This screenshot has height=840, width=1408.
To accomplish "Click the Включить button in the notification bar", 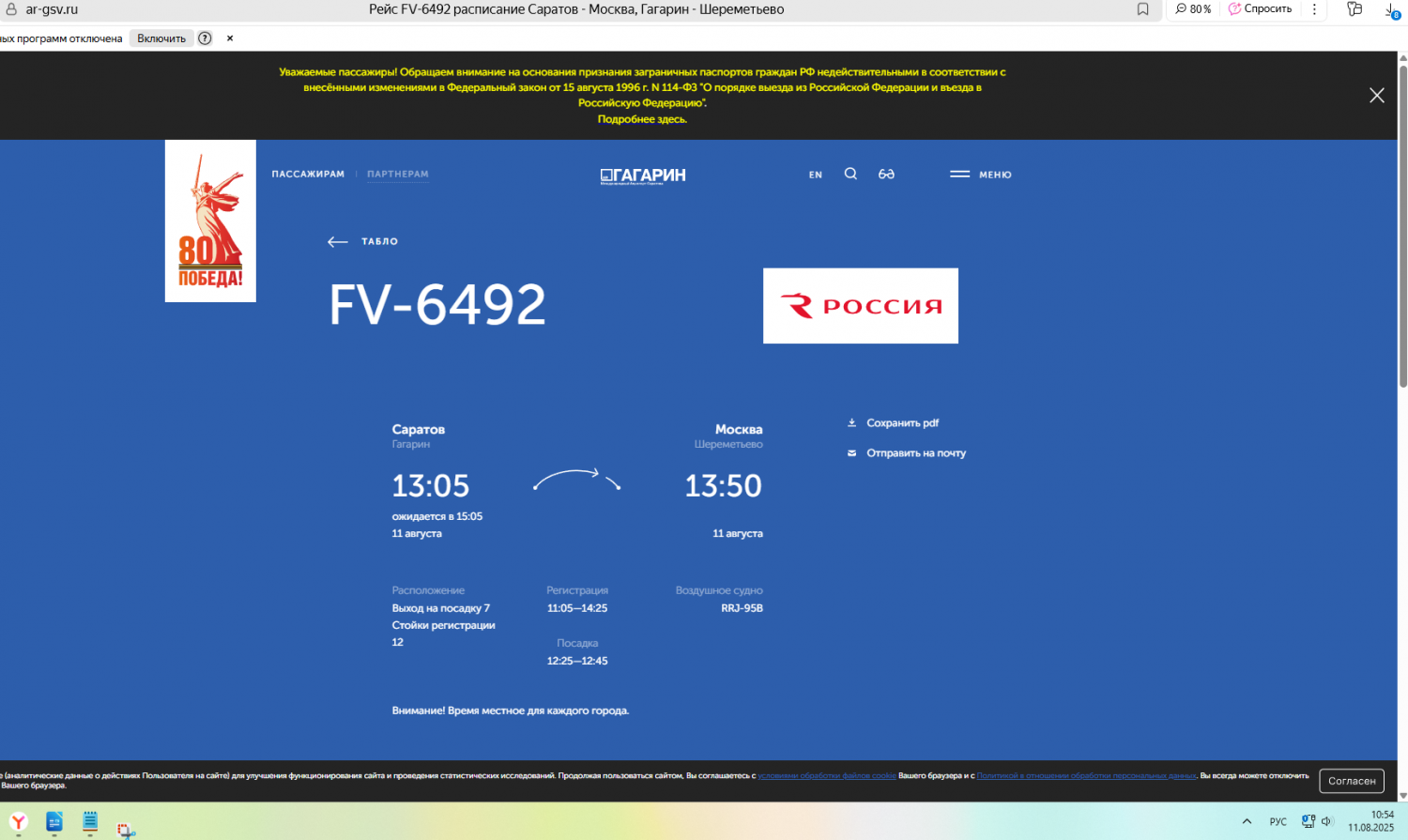I will 161,38.
